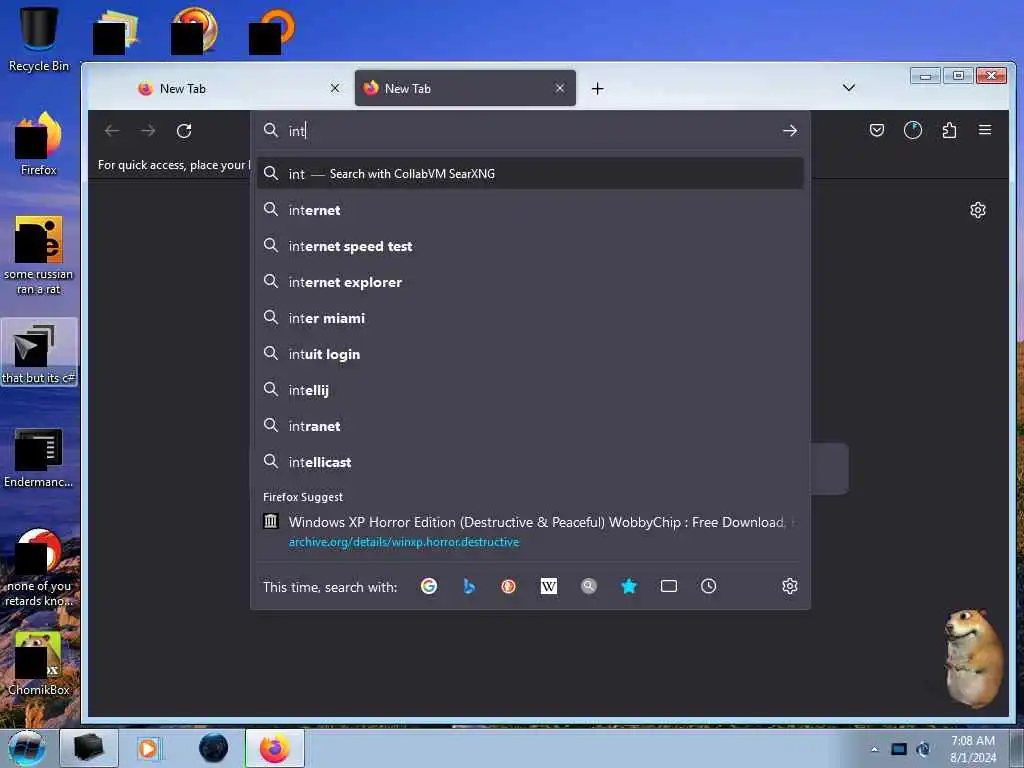Search this time with Bing icon

[468, 586]
